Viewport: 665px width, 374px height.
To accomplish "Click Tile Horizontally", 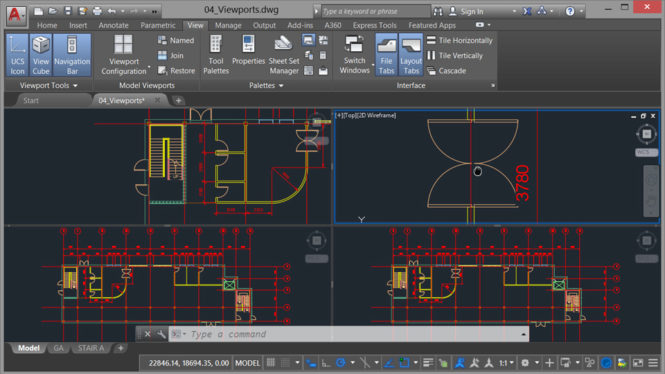I will (460, 40).
